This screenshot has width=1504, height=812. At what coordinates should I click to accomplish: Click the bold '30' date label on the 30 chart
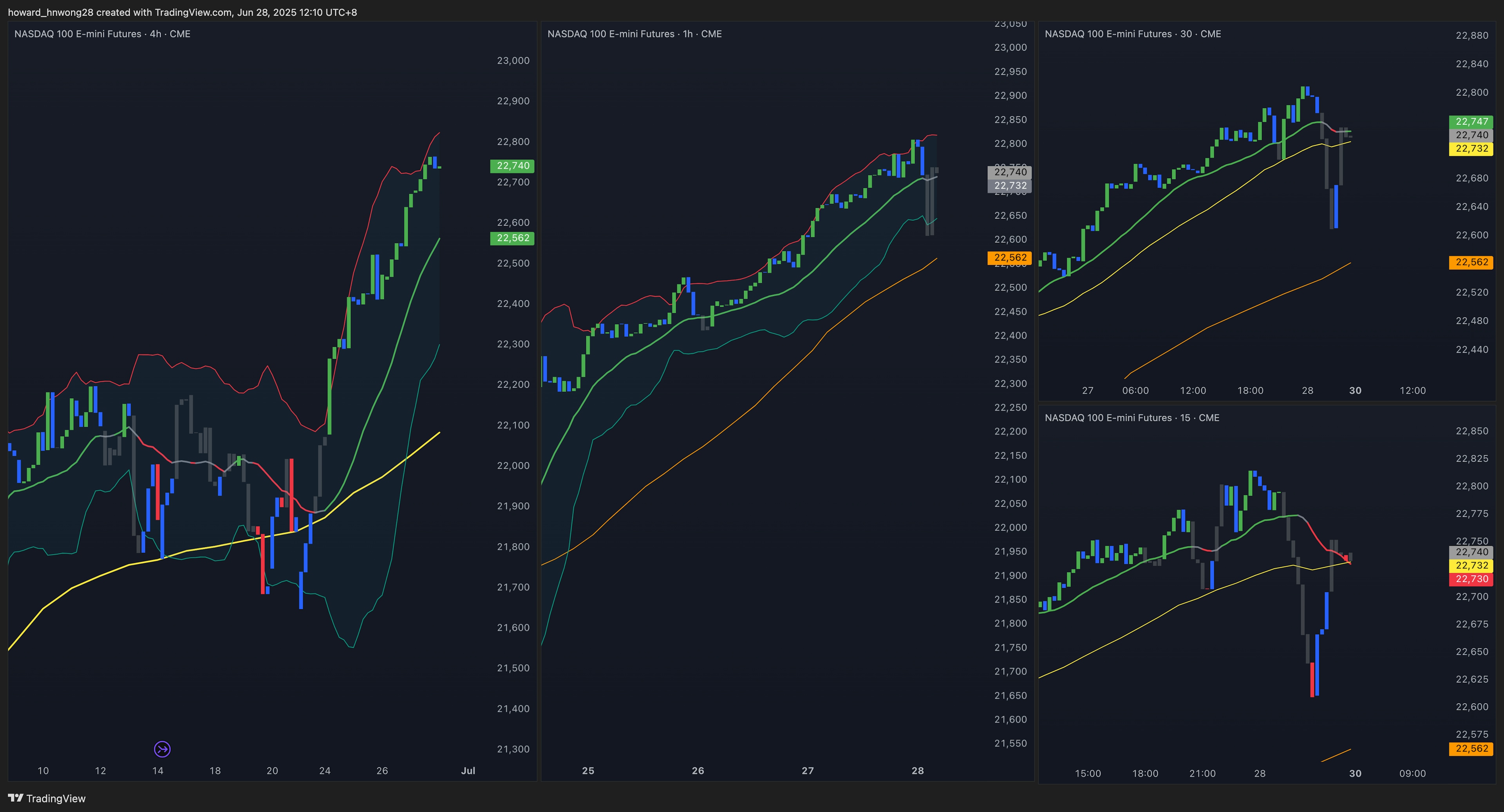pos(1355,390)
